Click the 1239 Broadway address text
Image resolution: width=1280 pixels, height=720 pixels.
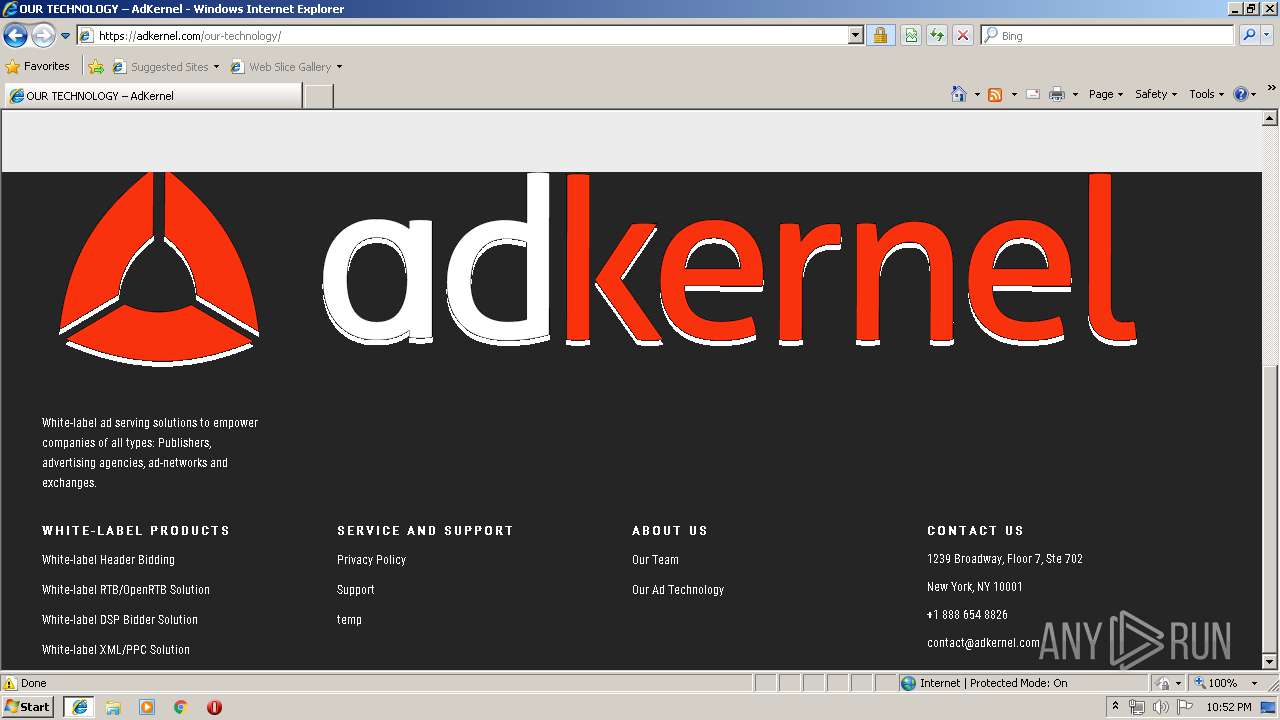pyautogui.click(x=1005, y=559)
